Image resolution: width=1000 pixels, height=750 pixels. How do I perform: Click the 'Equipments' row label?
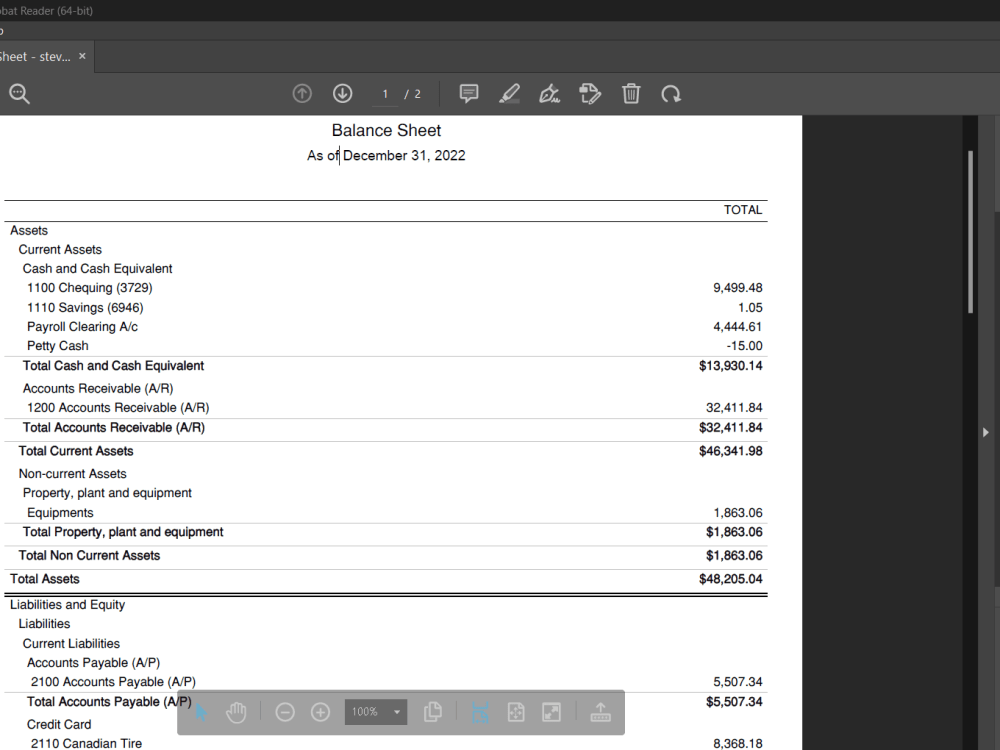tap(60, 513)
